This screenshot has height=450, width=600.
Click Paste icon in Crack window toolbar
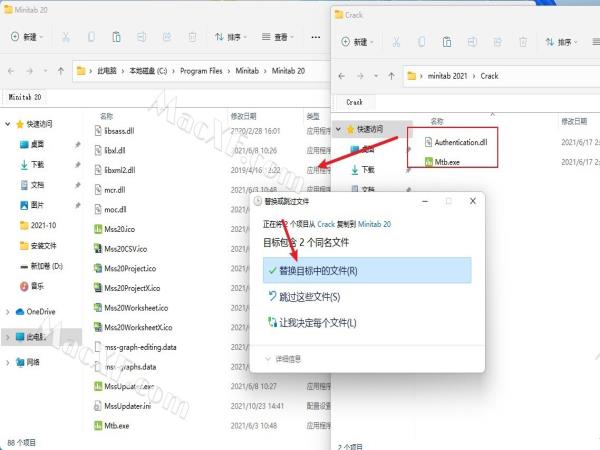[447, 42]
